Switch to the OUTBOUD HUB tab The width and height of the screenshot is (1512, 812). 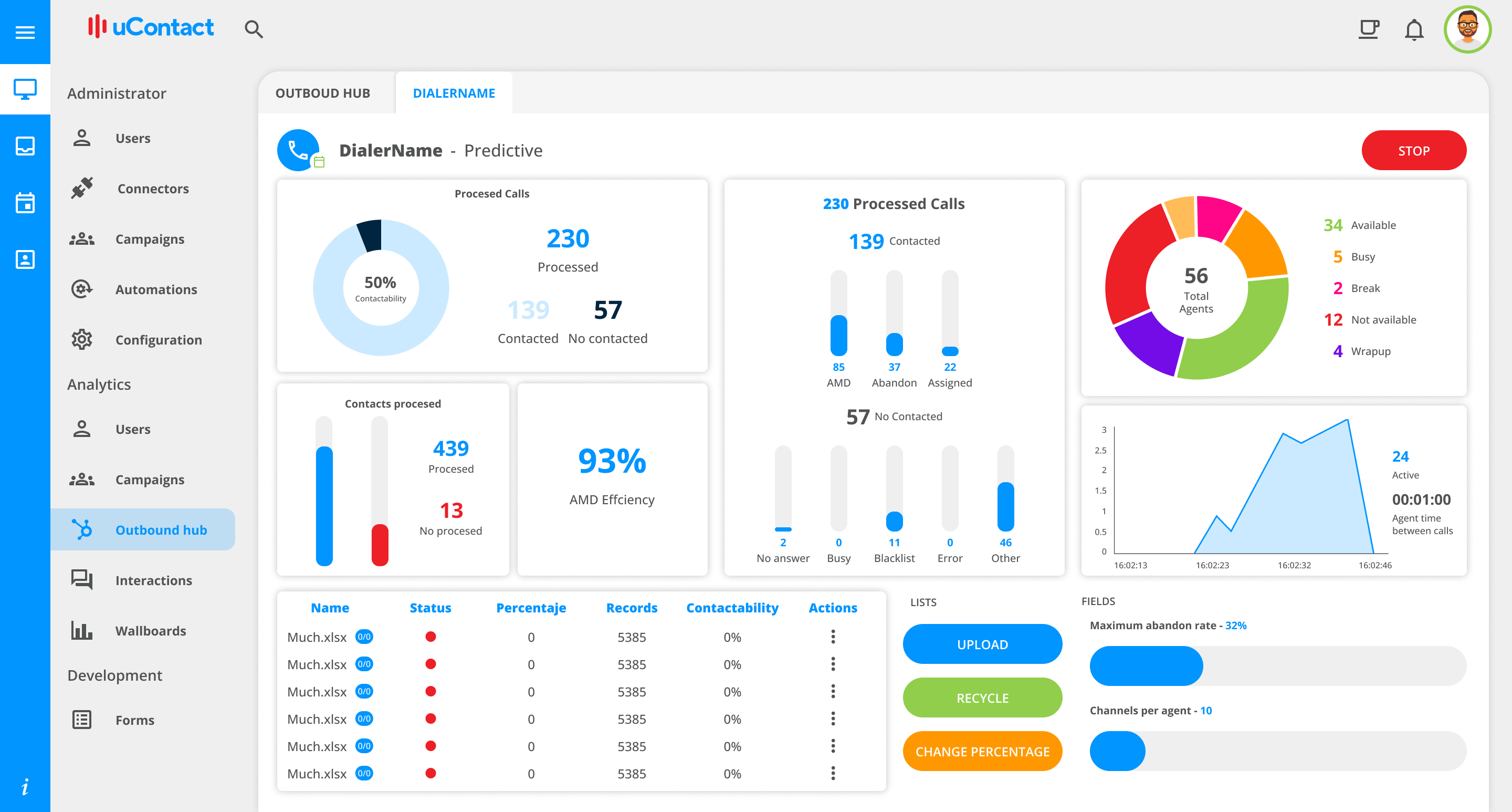click(322, 93)
